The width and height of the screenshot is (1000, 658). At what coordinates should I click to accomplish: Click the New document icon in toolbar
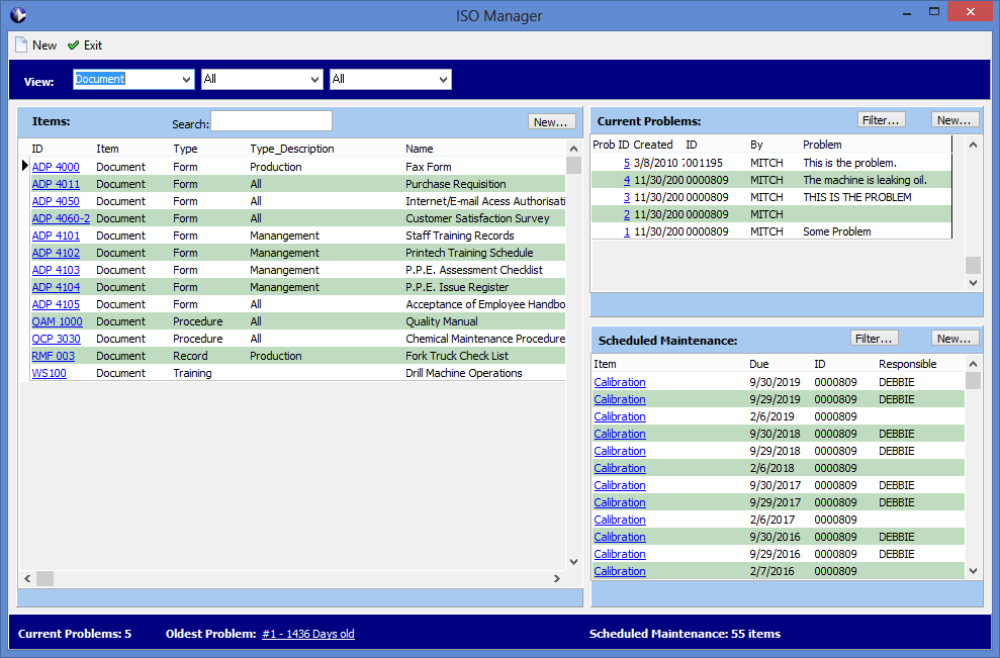pyautogui.click(x=21, y=45)
